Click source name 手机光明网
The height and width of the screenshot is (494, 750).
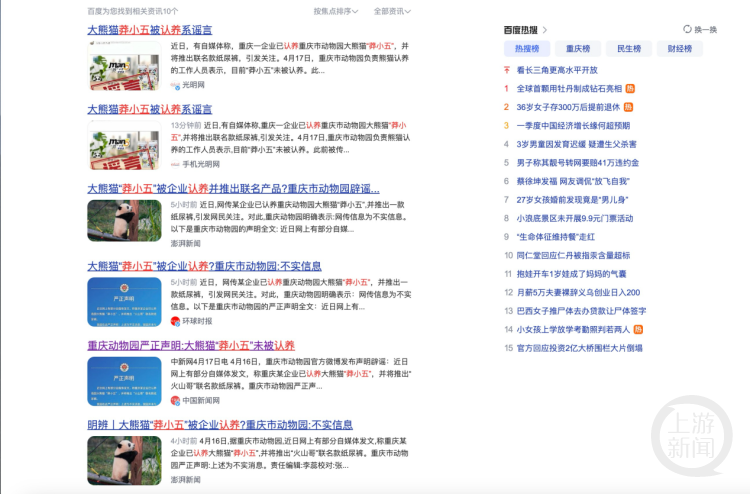point(201,165)
